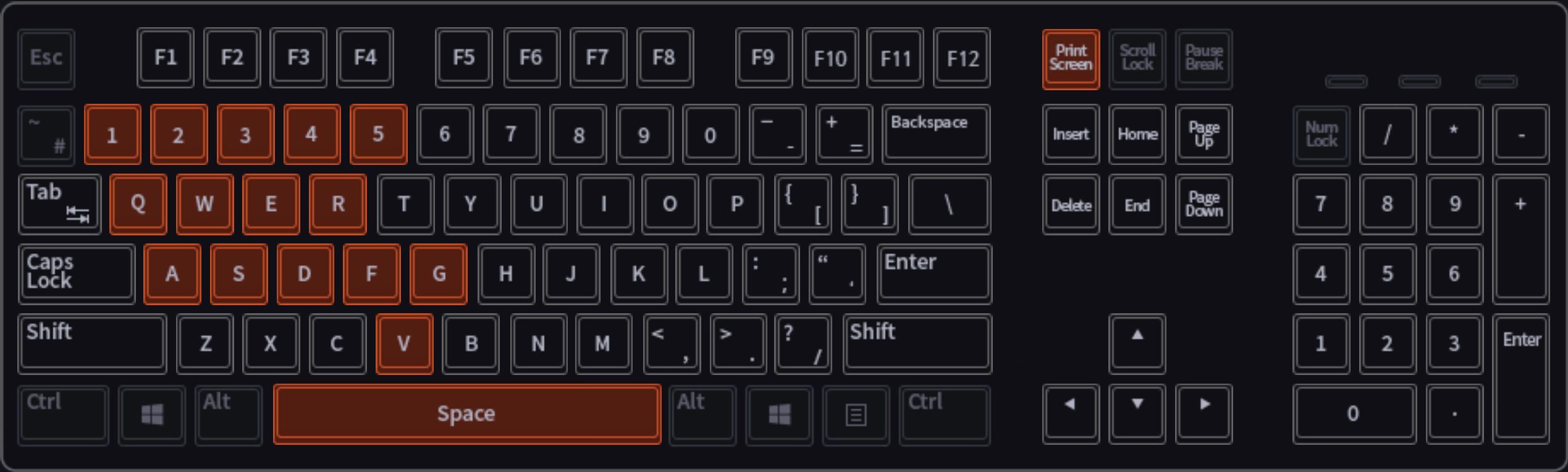
Task: Select the left arrow key
Action: coord(1071,414)
